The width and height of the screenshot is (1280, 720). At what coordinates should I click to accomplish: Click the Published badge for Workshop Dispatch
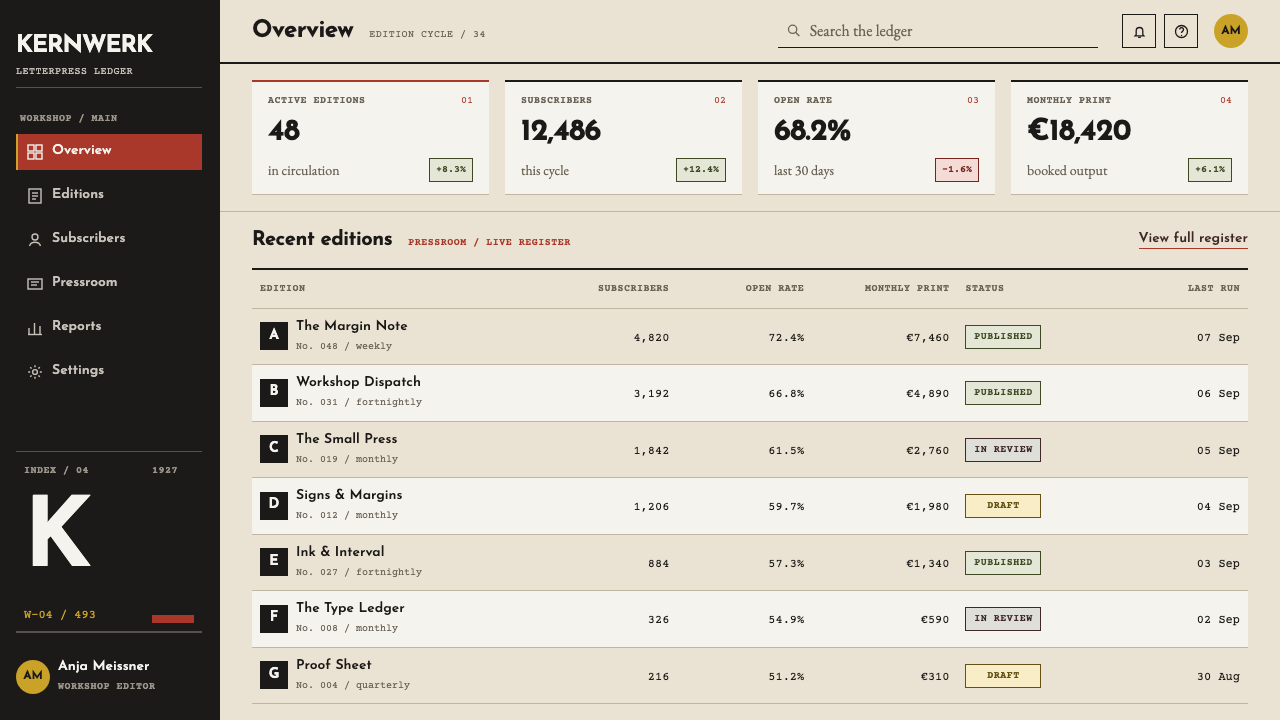coord(1003,393)
